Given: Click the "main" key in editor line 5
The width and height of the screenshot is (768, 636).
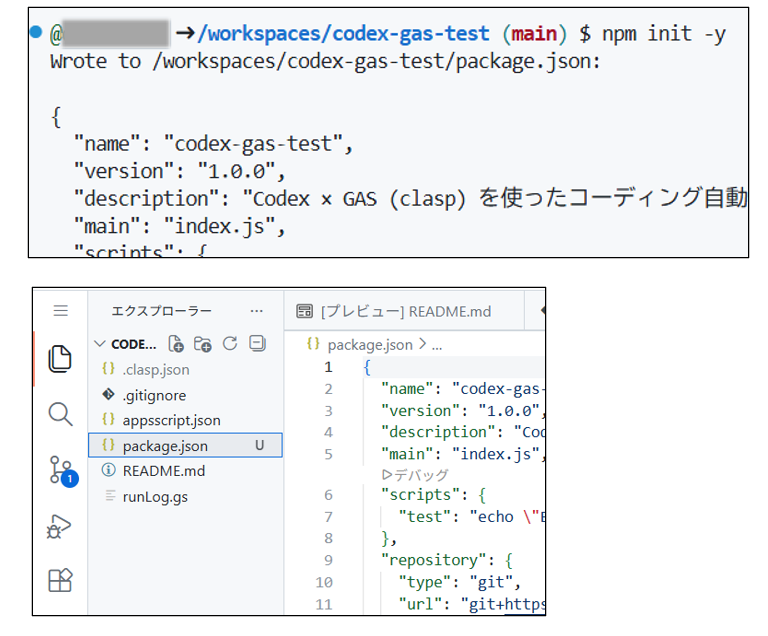Looking at the screenshot, I should (x=407, y=454).
